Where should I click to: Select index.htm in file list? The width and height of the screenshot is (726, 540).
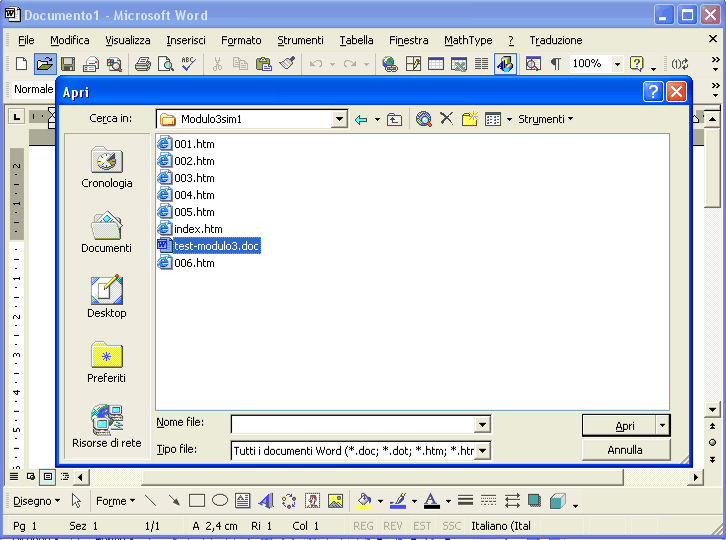[190, 229]
